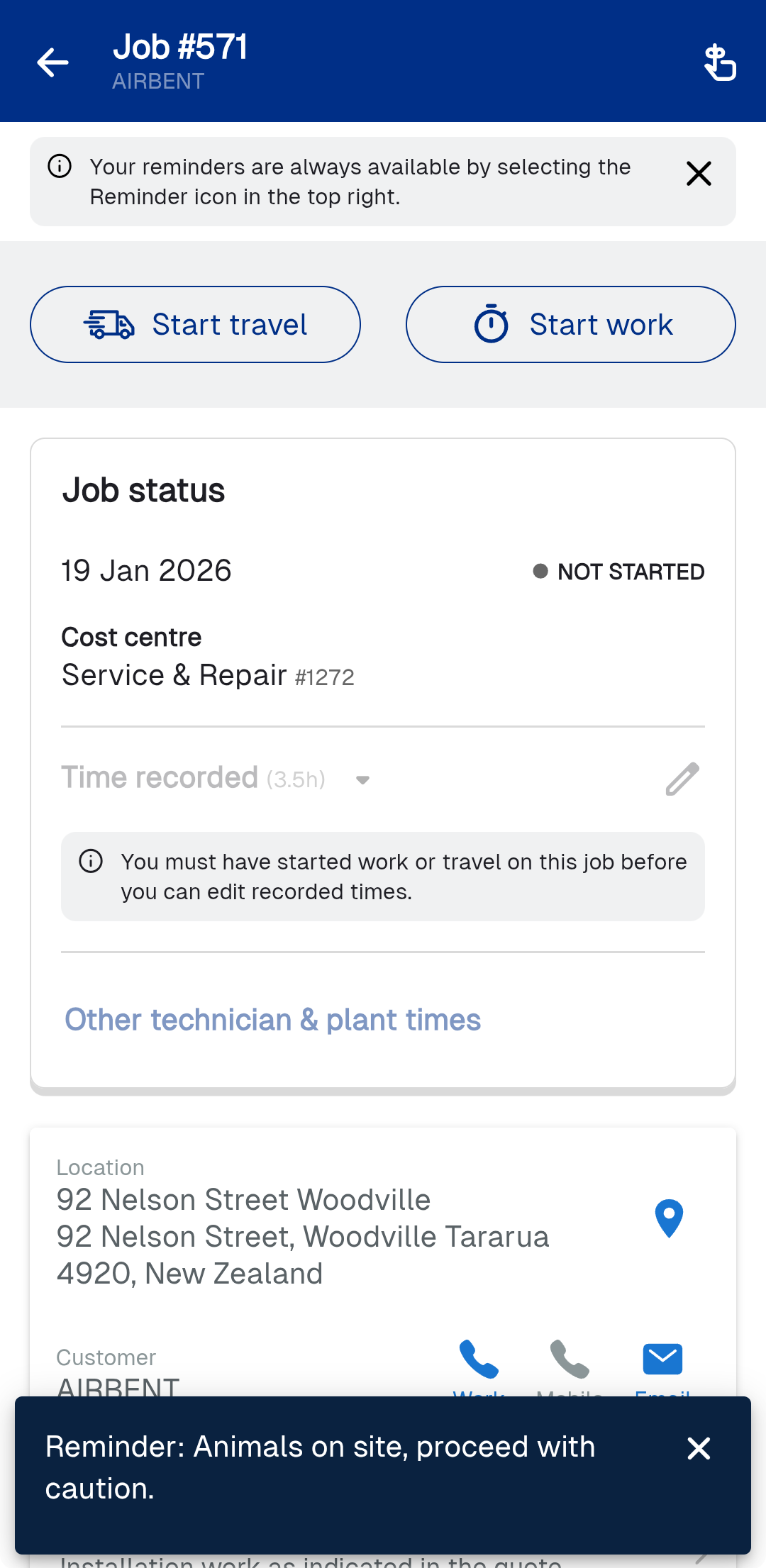Call customer's work phone

point(479,1360)
